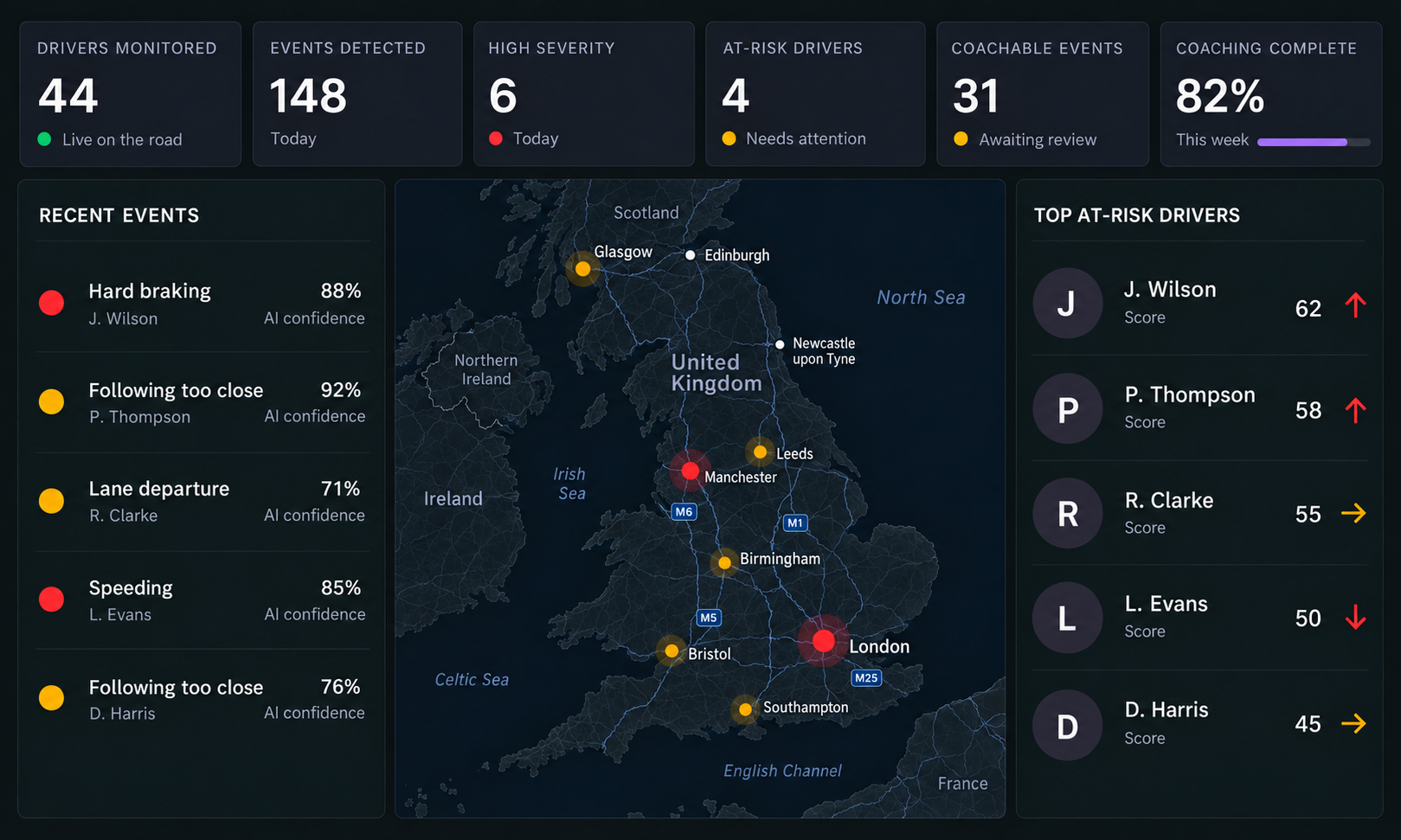Click the Coaching Complete progress bar
The width and height of the screenshot is (1401, 840).
[1314, 142]
